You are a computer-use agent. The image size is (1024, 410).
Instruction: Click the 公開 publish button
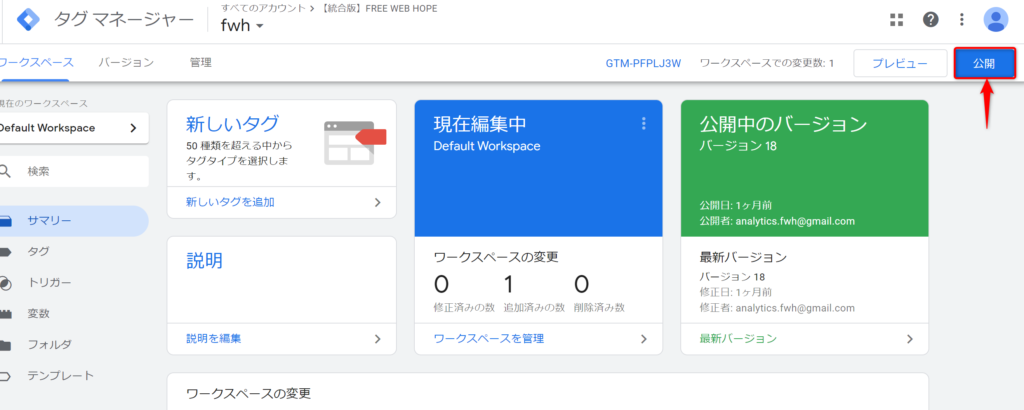point(985,63)
